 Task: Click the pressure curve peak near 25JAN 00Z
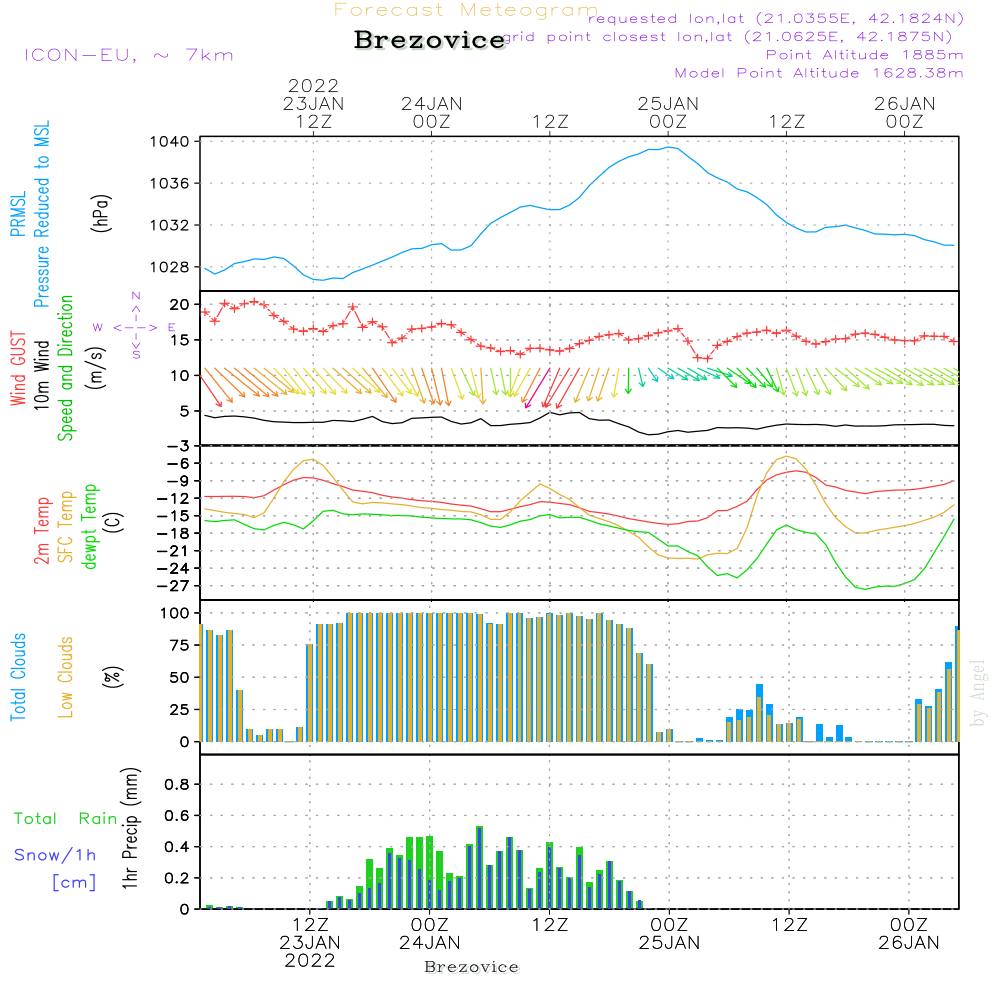[668, 147]
